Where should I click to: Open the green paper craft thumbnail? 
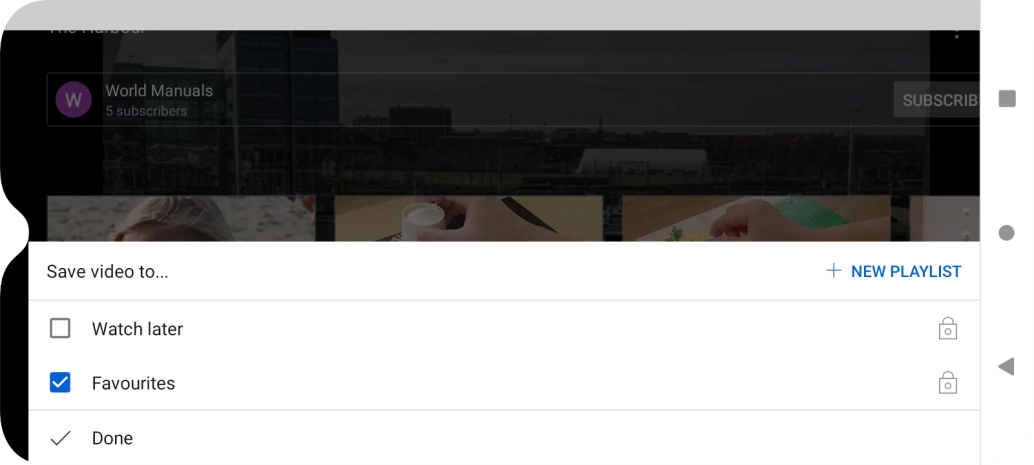756,218
